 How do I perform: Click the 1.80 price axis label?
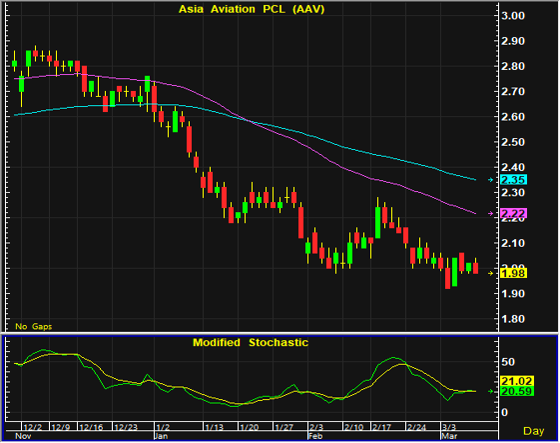513,319
